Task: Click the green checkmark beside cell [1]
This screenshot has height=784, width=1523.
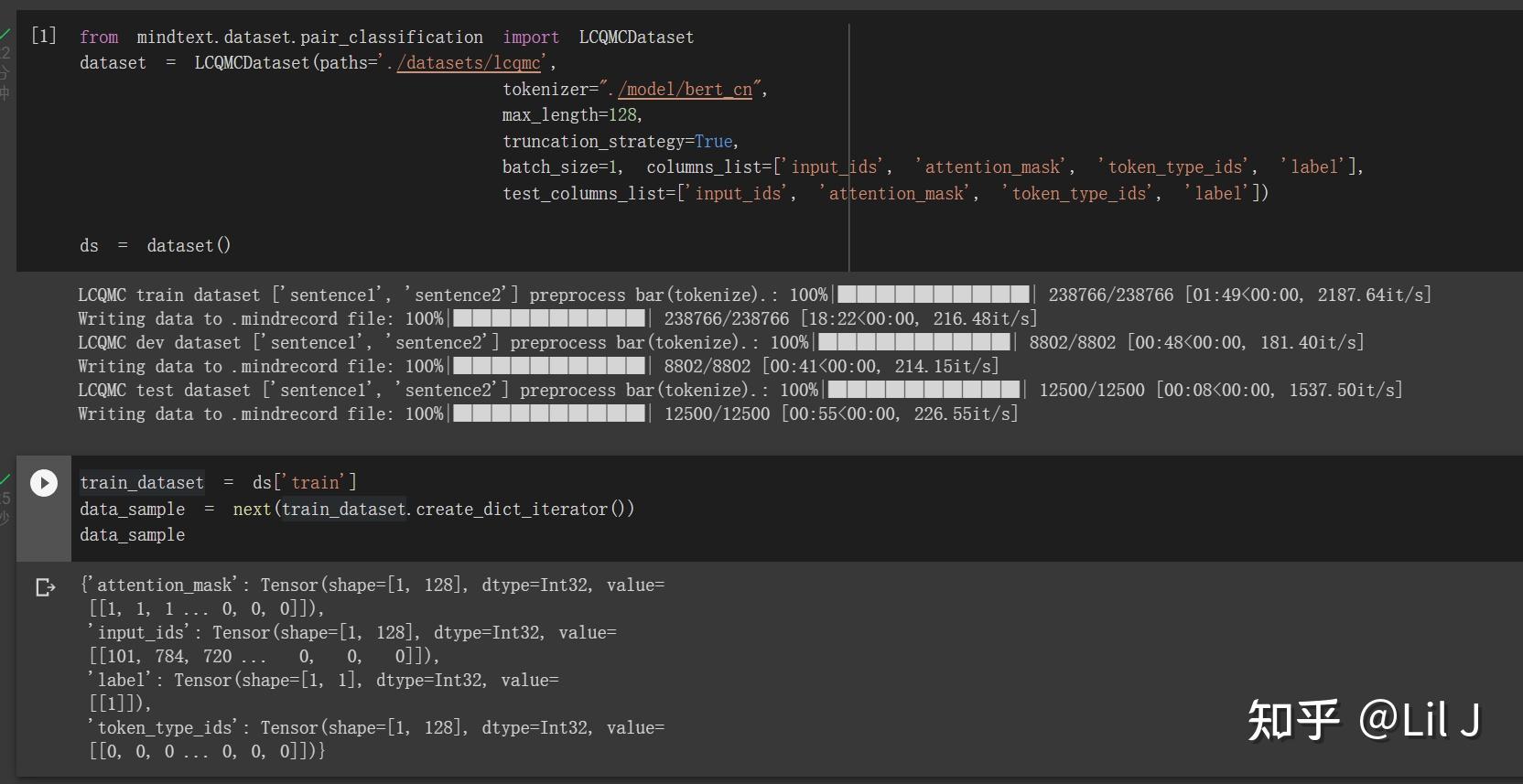Action: click(x=5, y=35)
